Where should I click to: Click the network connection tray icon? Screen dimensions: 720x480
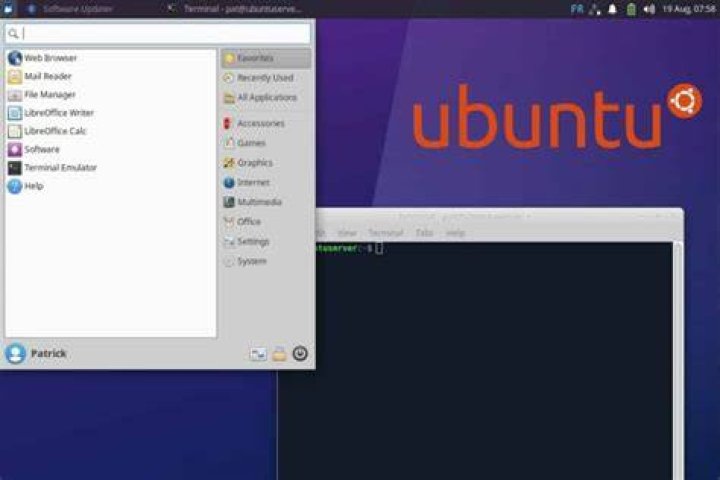[595, 9]
